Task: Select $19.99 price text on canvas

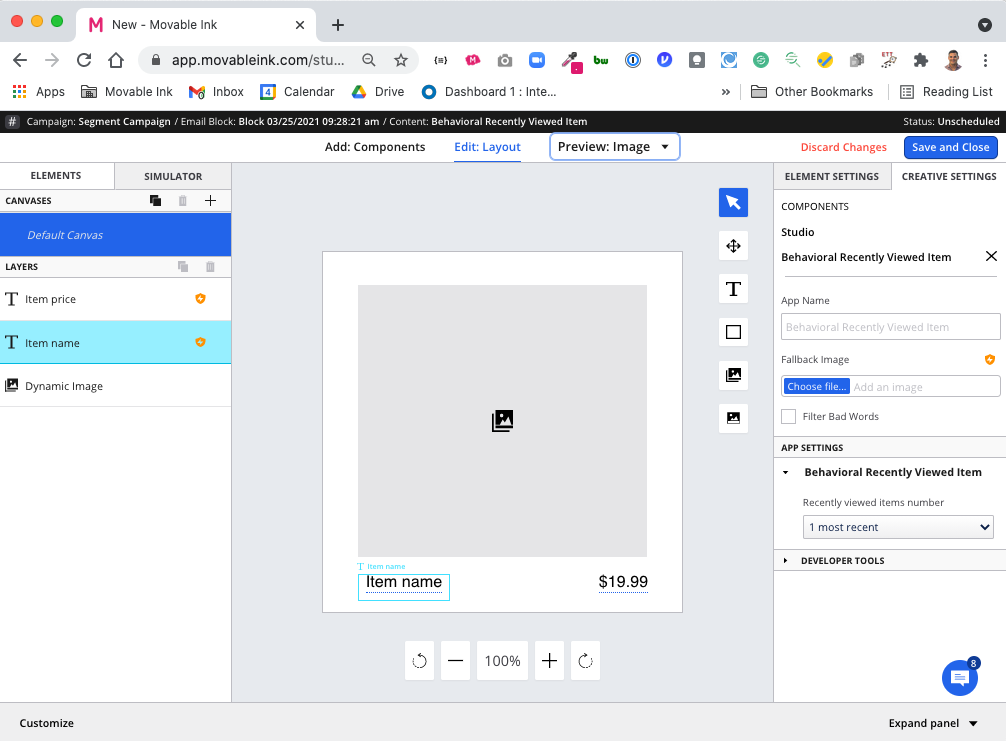Action: [x=623, y=582]
